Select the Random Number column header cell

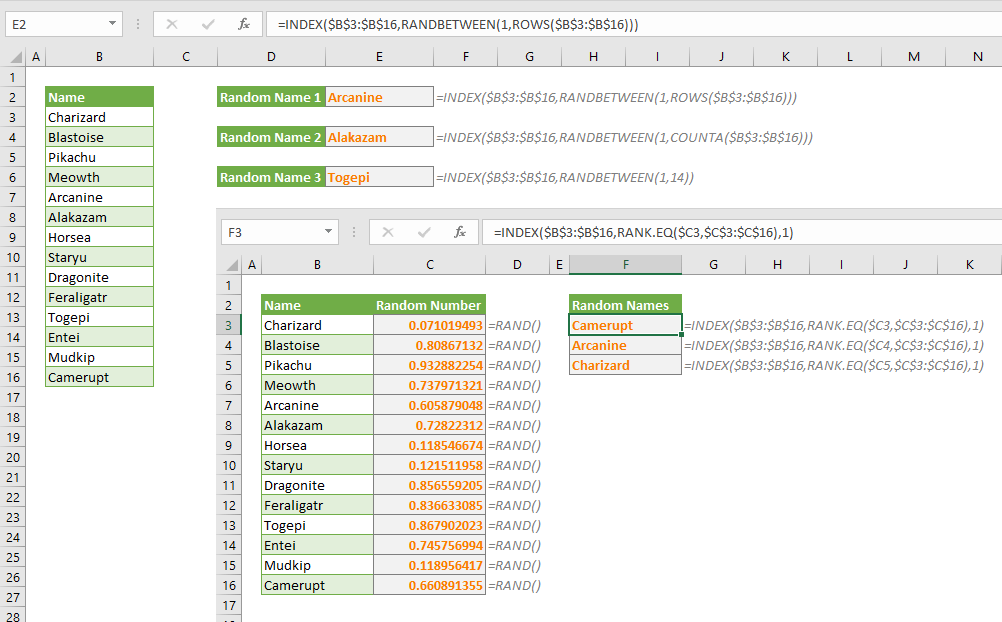(x=429, y=304)
